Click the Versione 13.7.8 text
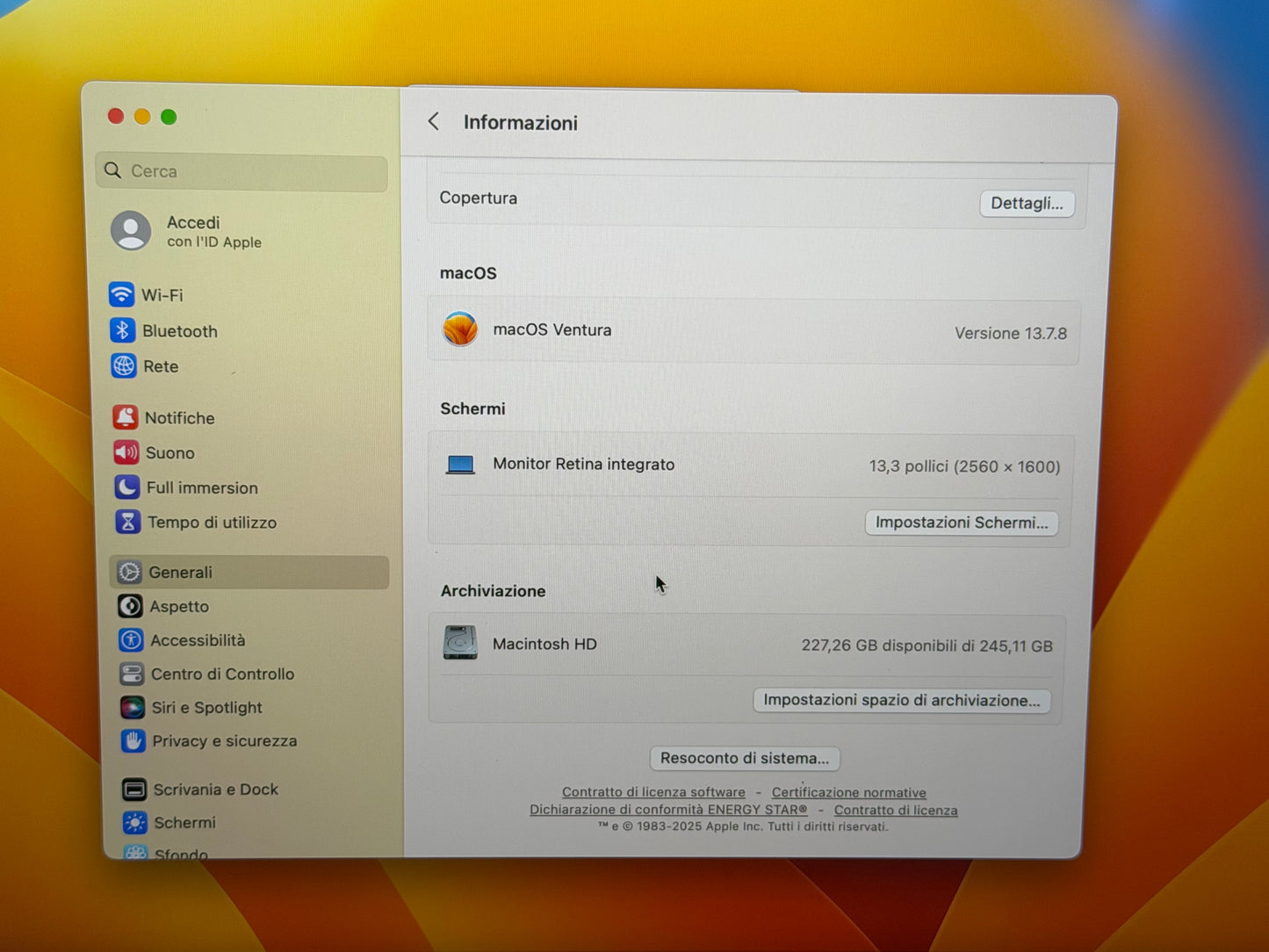The width and height of the screenshot is (1269, 952). 1011,333
